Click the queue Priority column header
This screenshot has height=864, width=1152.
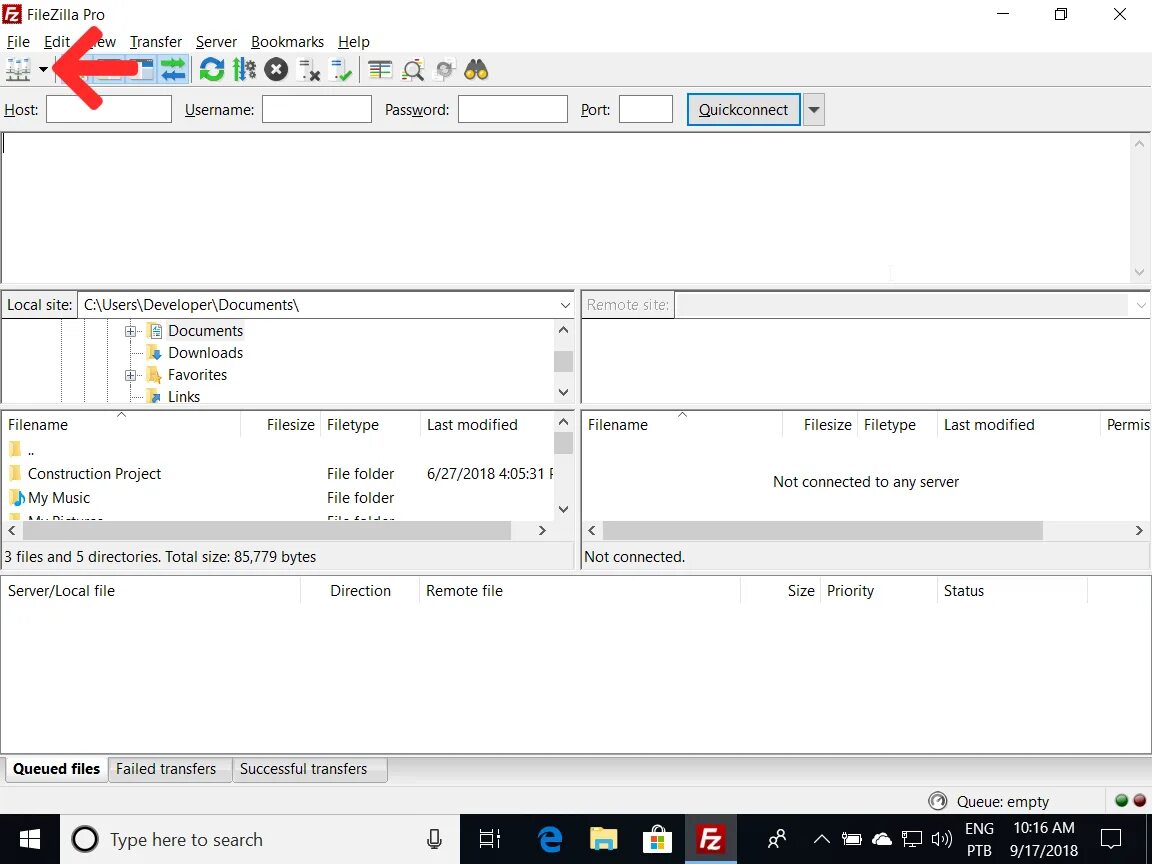tap(879, 591)
